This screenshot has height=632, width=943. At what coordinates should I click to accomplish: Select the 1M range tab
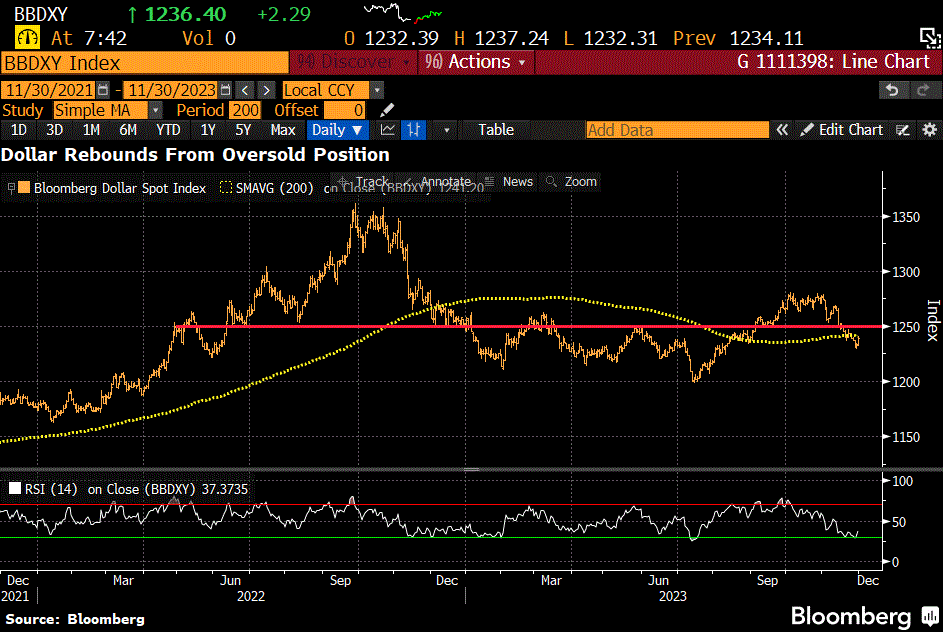[x=91, y=130]
